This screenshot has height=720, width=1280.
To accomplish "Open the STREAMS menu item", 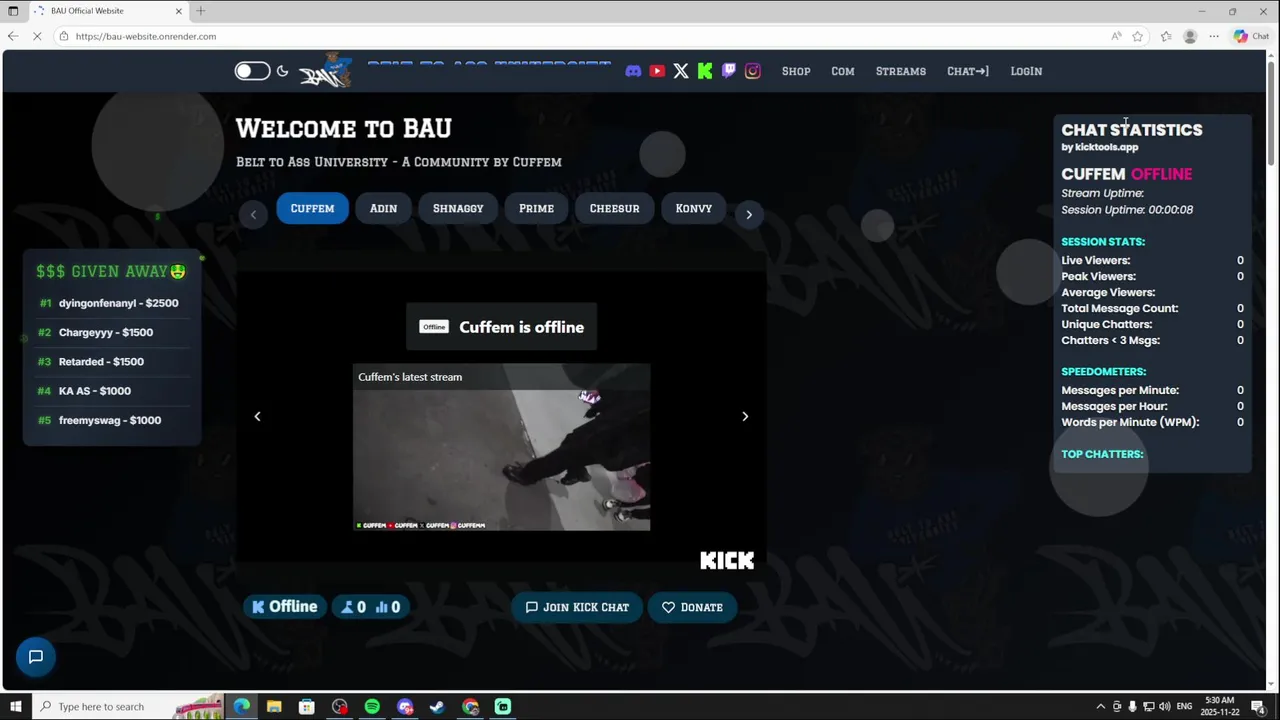I will [x=901, y=71].
